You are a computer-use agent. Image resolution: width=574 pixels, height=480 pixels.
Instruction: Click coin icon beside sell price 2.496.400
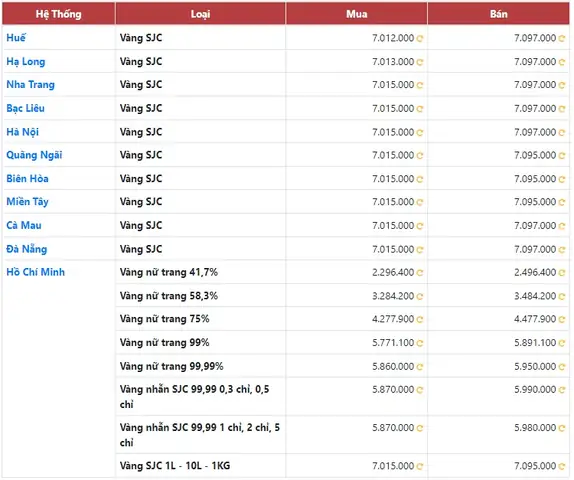562,273
